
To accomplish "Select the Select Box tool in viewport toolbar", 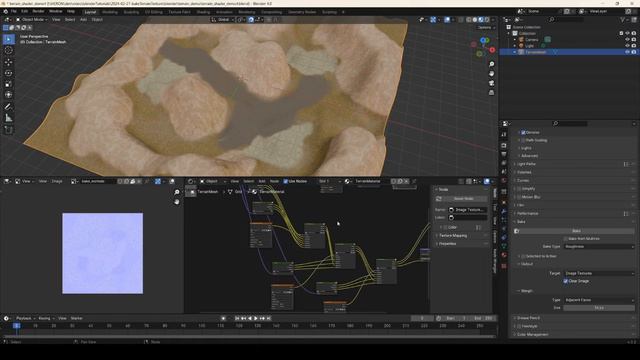I will click(x=8, y=39).
